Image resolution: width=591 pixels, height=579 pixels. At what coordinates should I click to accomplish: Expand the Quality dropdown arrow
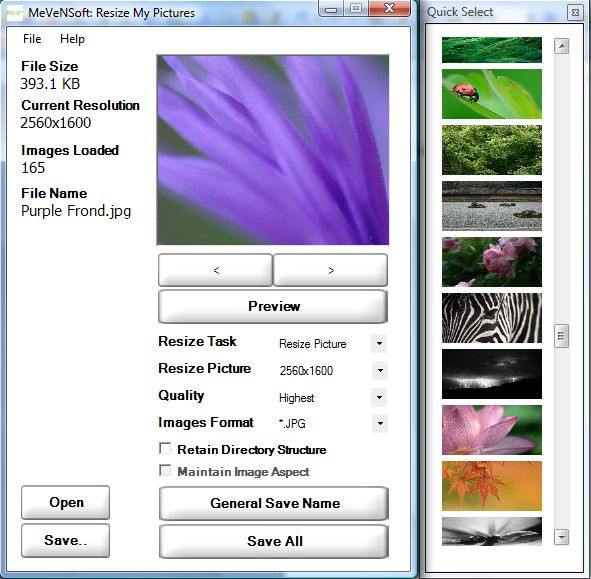pos(379,397)
